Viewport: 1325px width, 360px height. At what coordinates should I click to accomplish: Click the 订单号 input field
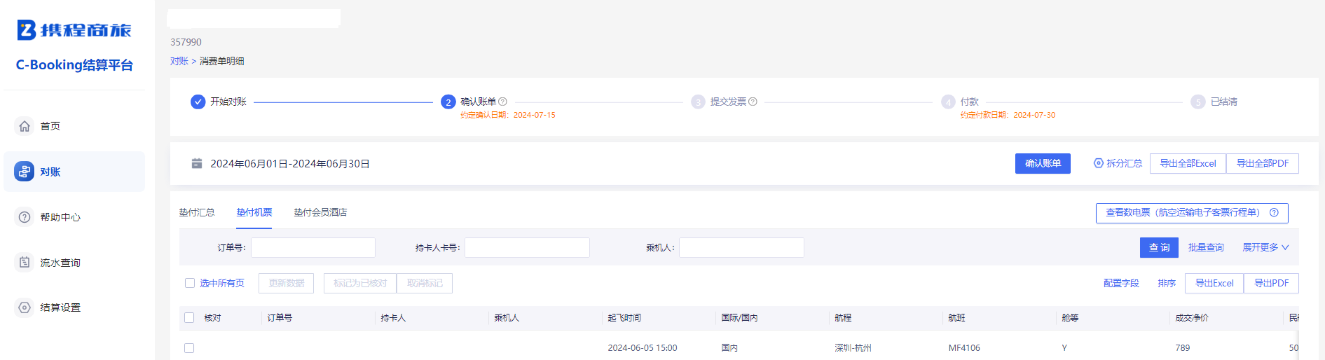313,247
